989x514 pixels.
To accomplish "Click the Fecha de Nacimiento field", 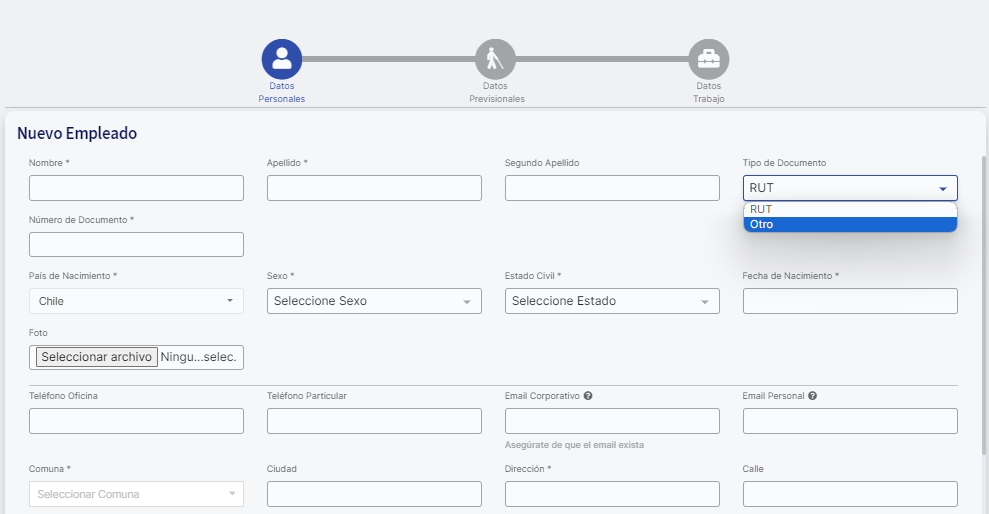I will click(850, 301).
